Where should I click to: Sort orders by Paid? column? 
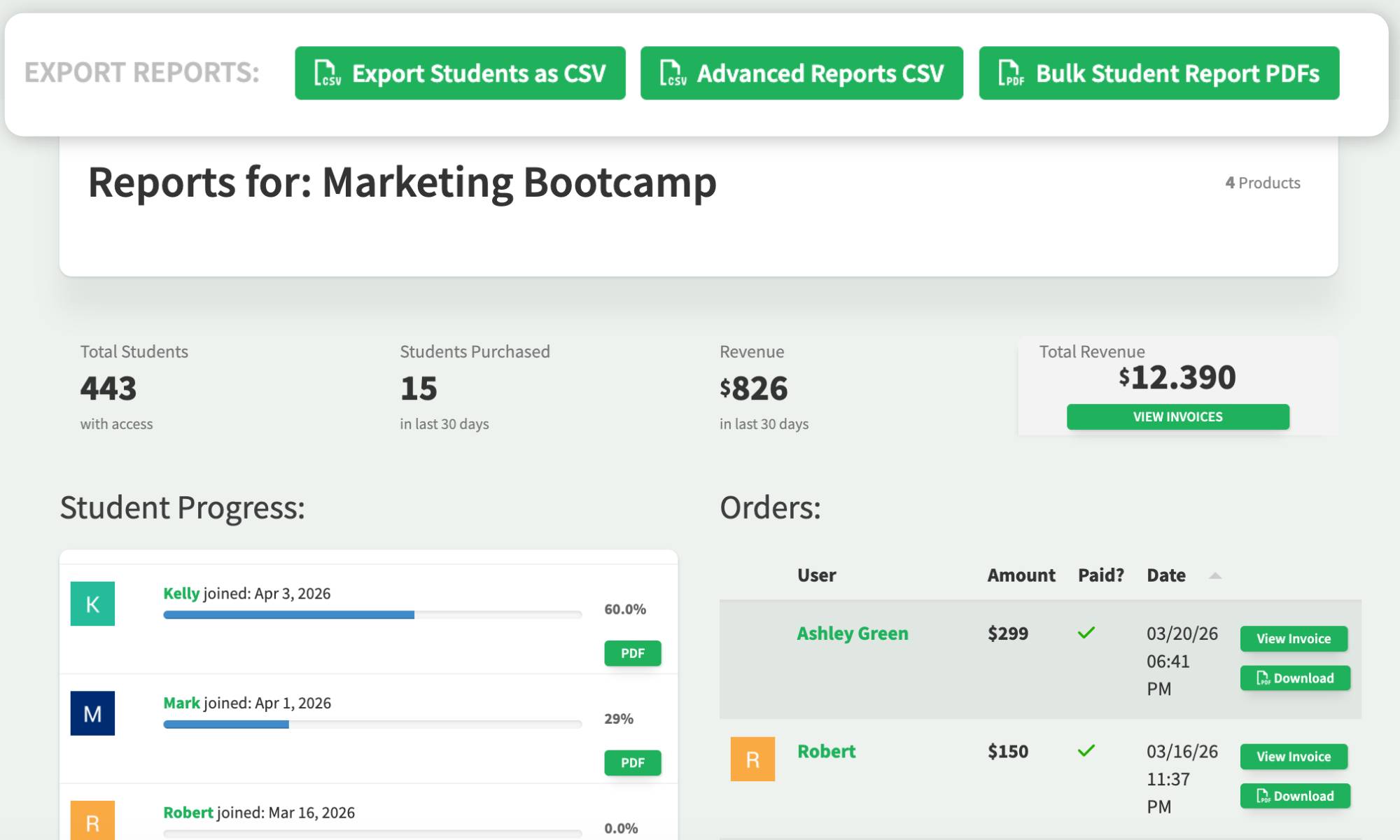coord(1101,575)
